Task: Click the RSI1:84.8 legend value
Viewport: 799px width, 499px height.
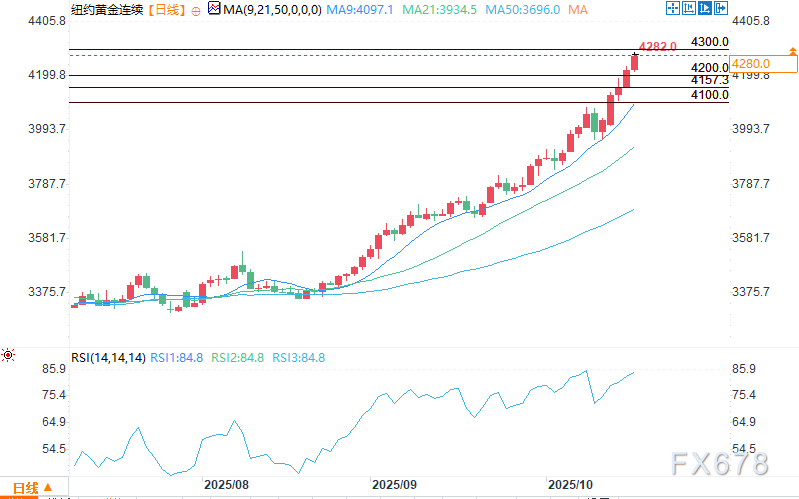Action: [x=178, y=356]
